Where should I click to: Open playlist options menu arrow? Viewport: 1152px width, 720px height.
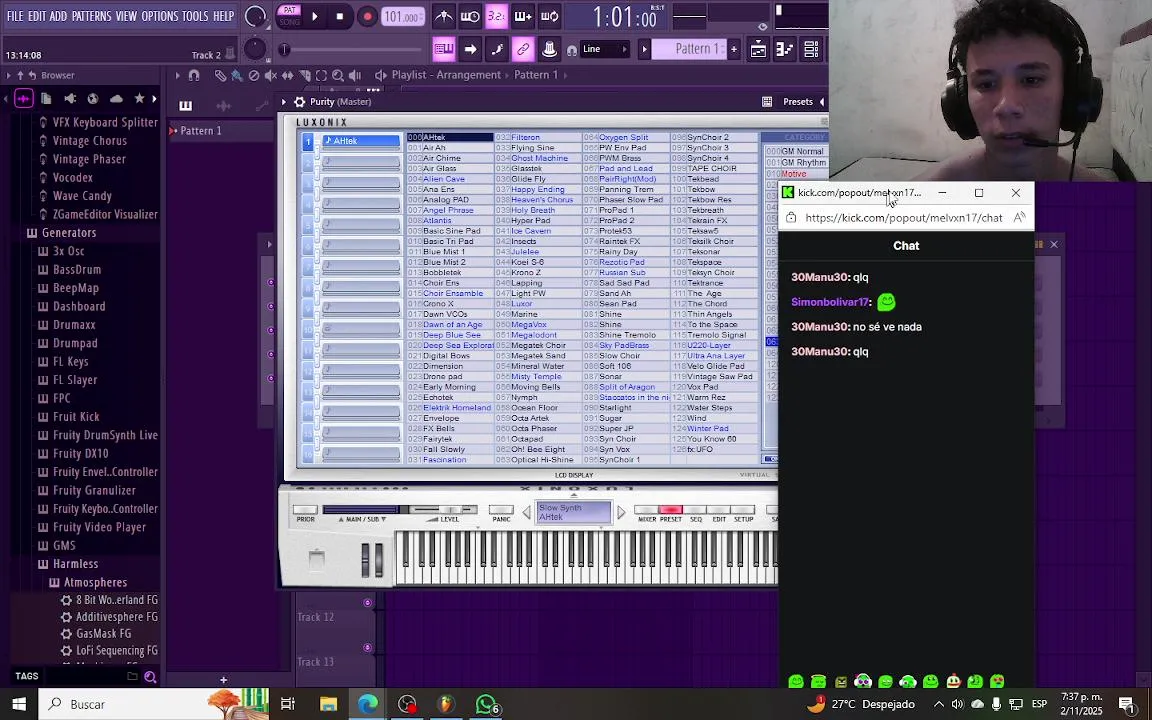[x=177, y=75]
